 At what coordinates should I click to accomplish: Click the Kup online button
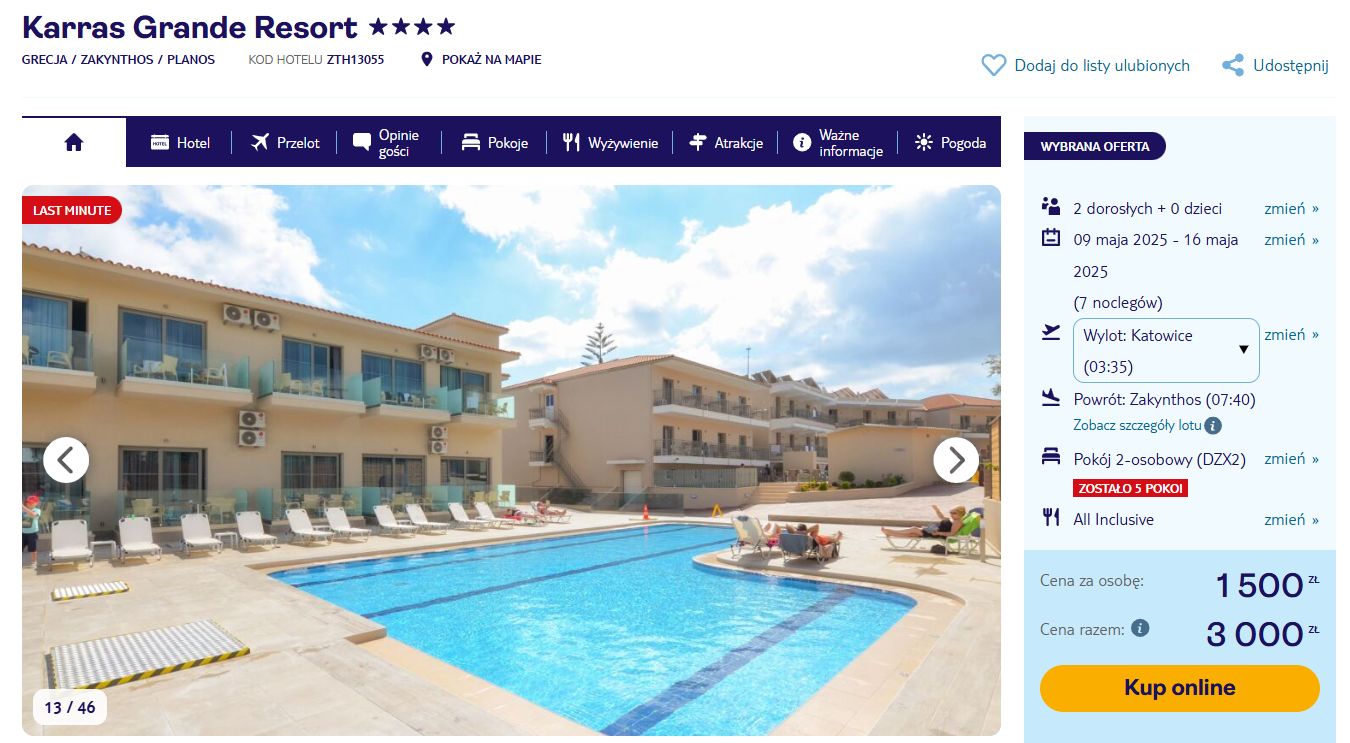point(1180,688)
